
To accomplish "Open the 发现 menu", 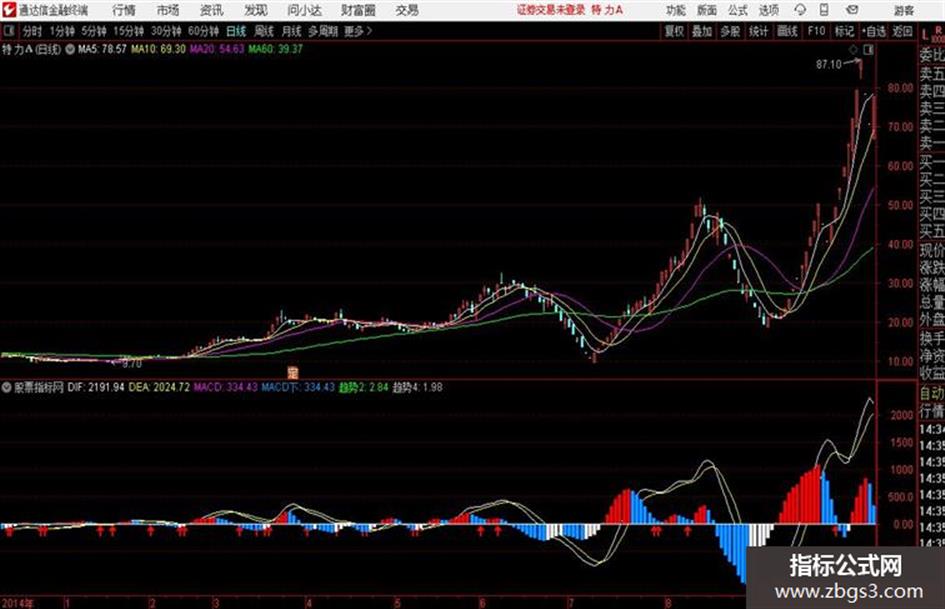I will (x=256, y=10).
